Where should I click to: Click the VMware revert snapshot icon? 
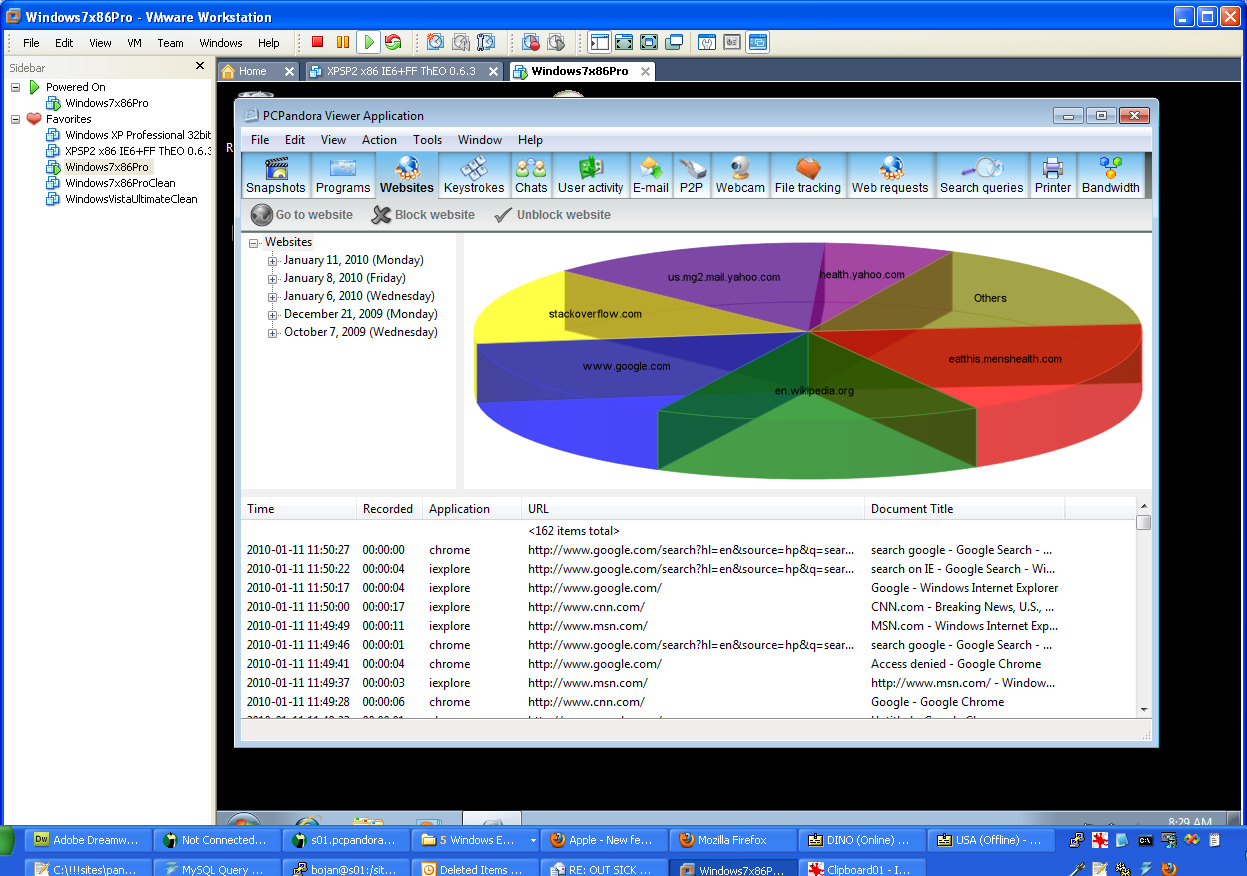(x=460, y=42)
